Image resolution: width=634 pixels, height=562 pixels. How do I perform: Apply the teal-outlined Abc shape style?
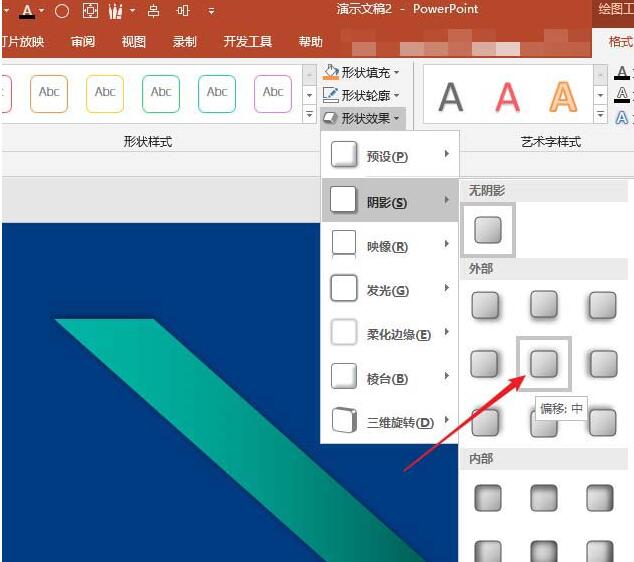[217, 94]
